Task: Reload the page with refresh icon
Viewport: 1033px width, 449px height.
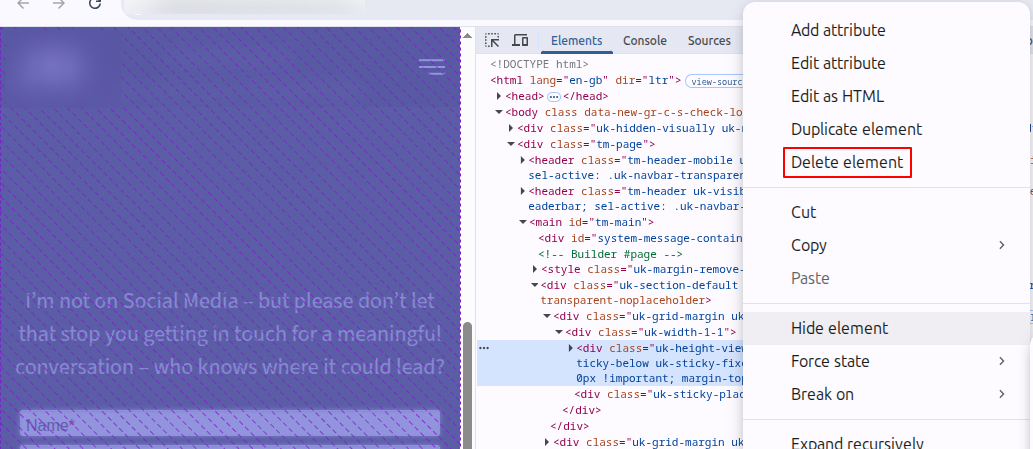Action: 95,5
